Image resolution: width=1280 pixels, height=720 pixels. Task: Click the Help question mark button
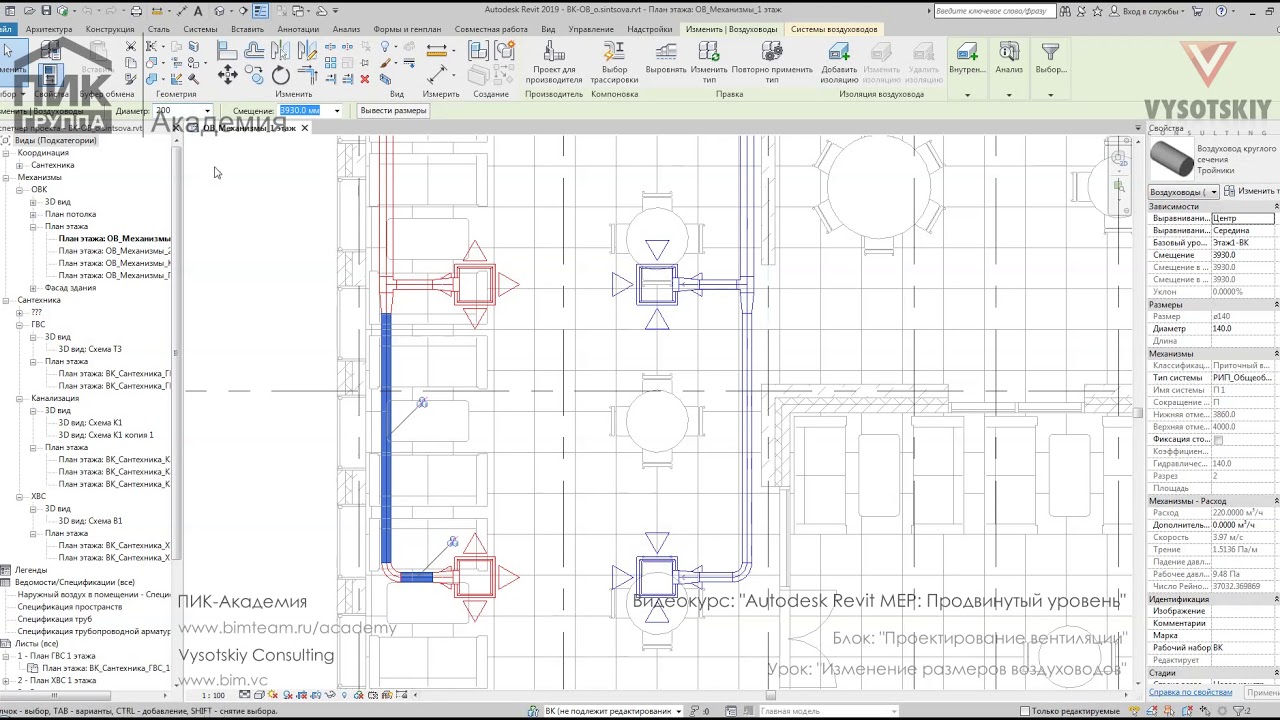[1223, 11]
